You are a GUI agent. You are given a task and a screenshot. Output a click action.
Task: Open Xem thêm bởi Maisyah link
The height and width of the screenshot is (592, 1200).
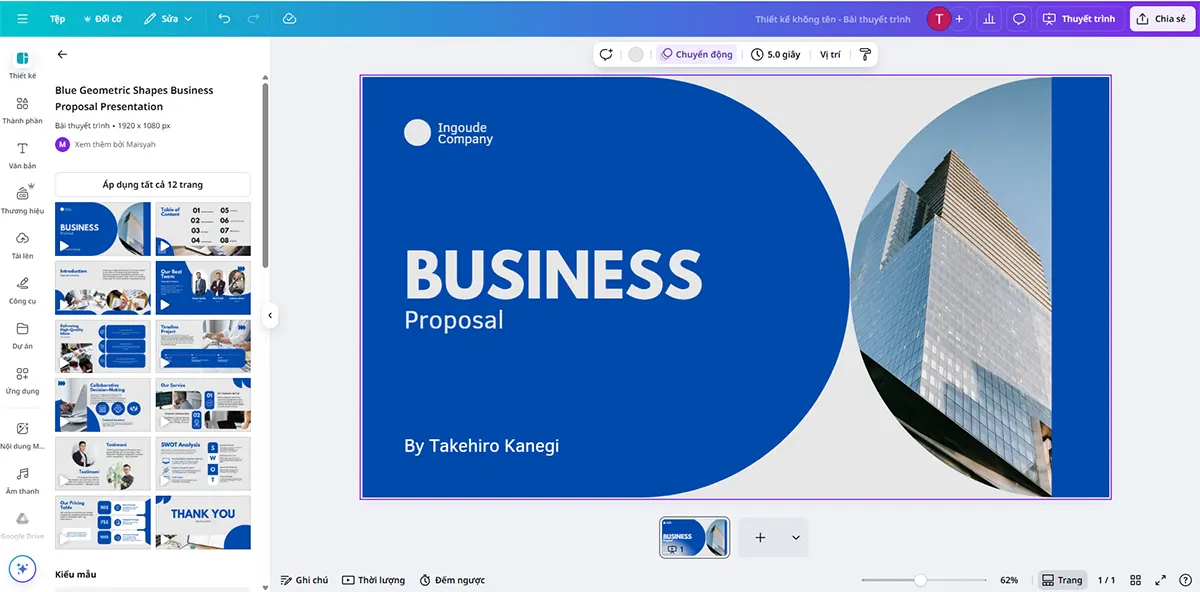(x=115, y=144)
